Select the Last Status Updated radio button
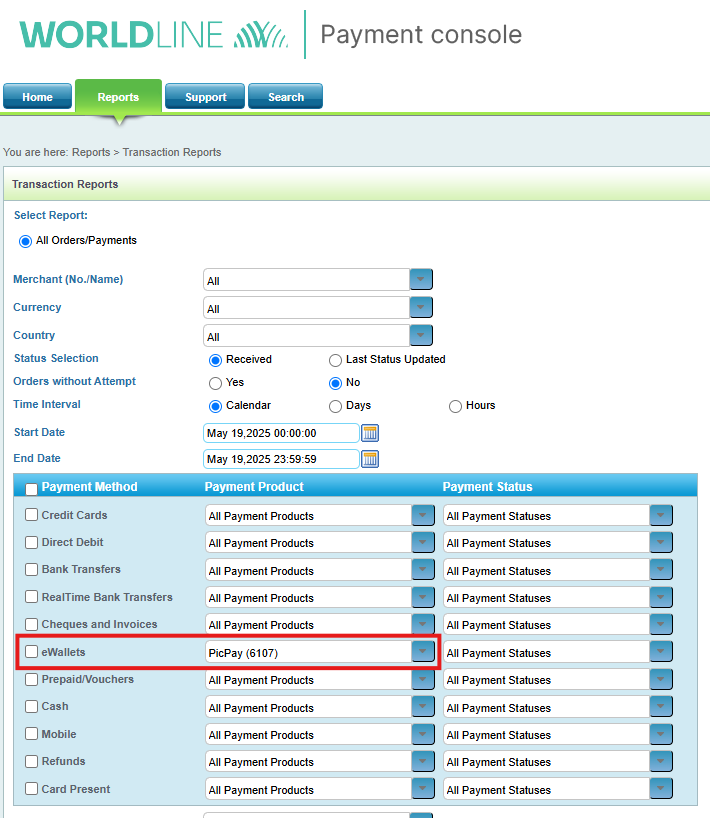Image resolution: width=710 pixels, height=818 pixels. coord(336,360)
